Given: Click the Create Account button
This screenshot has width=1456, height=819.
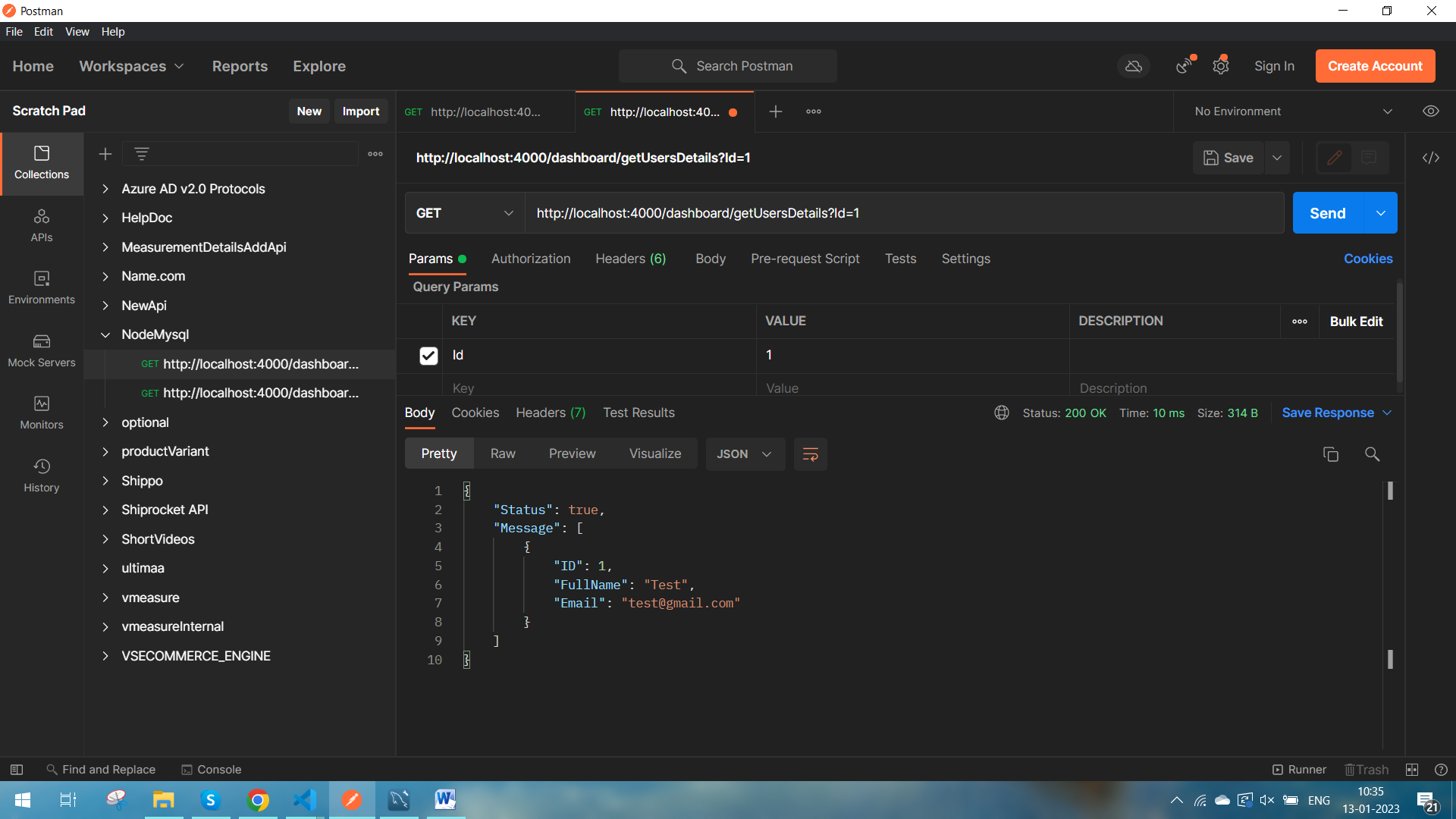Looking at the screenshot, I should coord(1375,66).
